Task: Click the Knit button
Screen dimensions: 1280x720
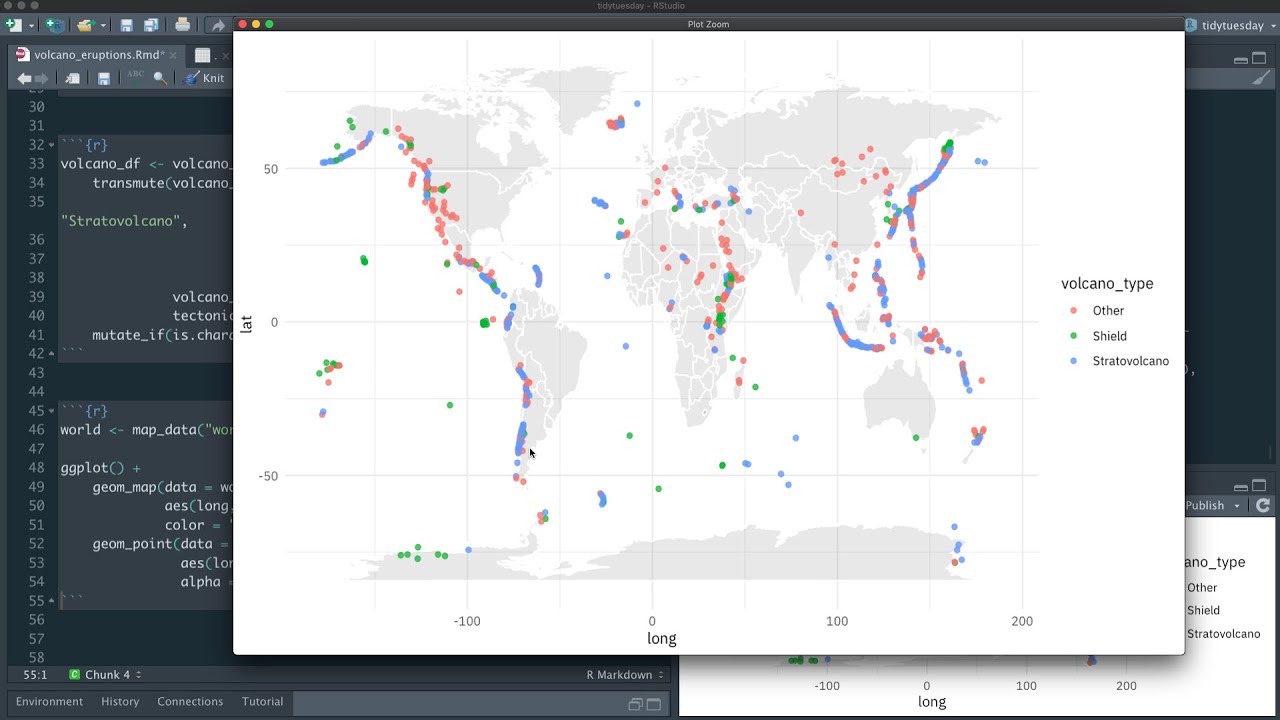Action: [206, 78]
